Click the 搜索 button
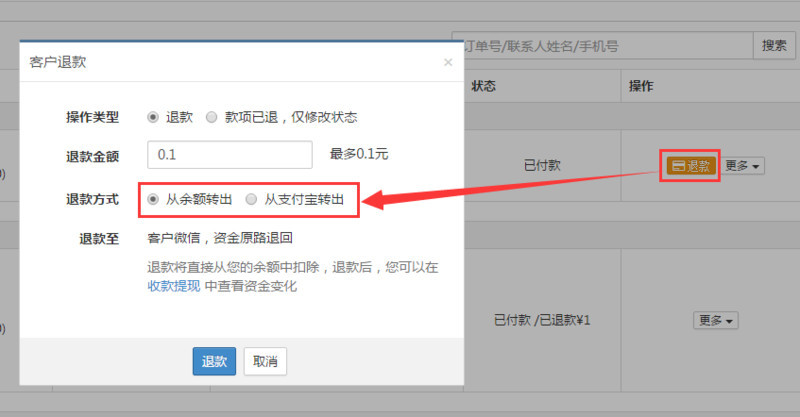Viewport: 800px width, 417px height. pyautogui.click(x=773, y=45)
